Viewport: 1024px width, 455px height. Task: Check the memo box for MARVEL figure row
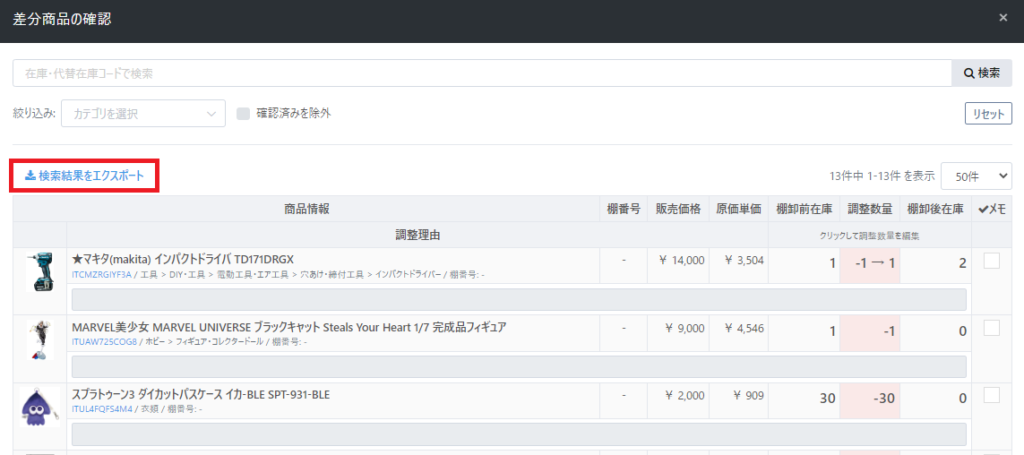(991, 328)
